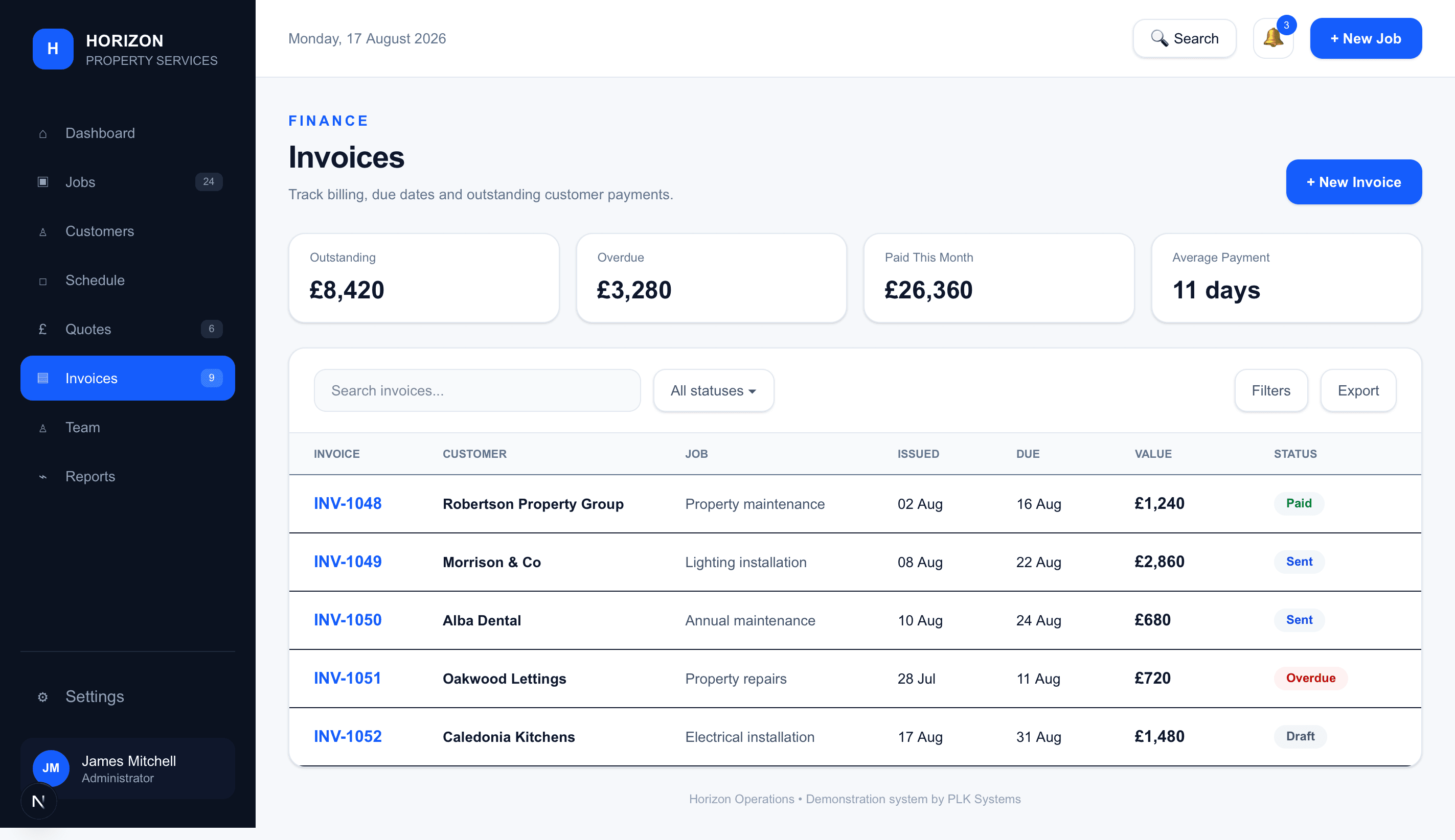Click the Paid This Month £26,360 card
Screen dimensions: 1455x840
[x=998, y=278]
